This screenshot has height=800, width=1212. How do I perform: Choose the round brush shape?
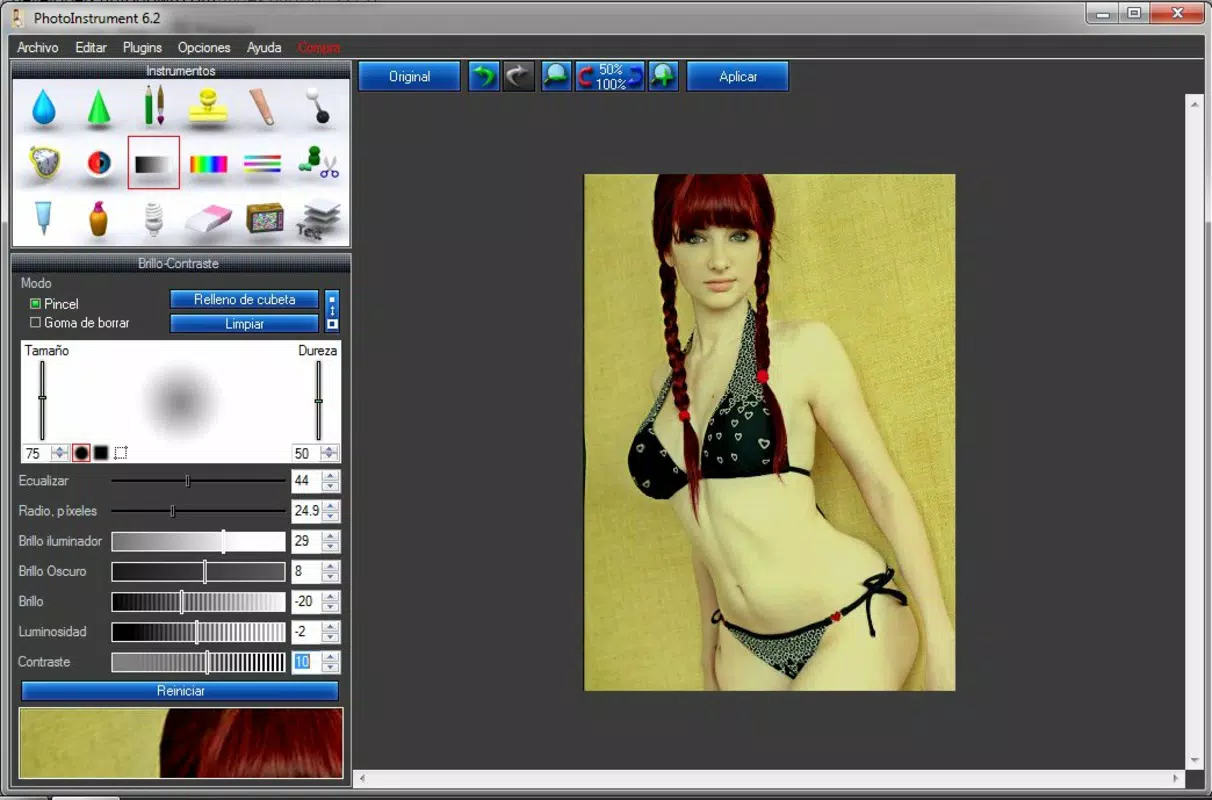[82, 453]
